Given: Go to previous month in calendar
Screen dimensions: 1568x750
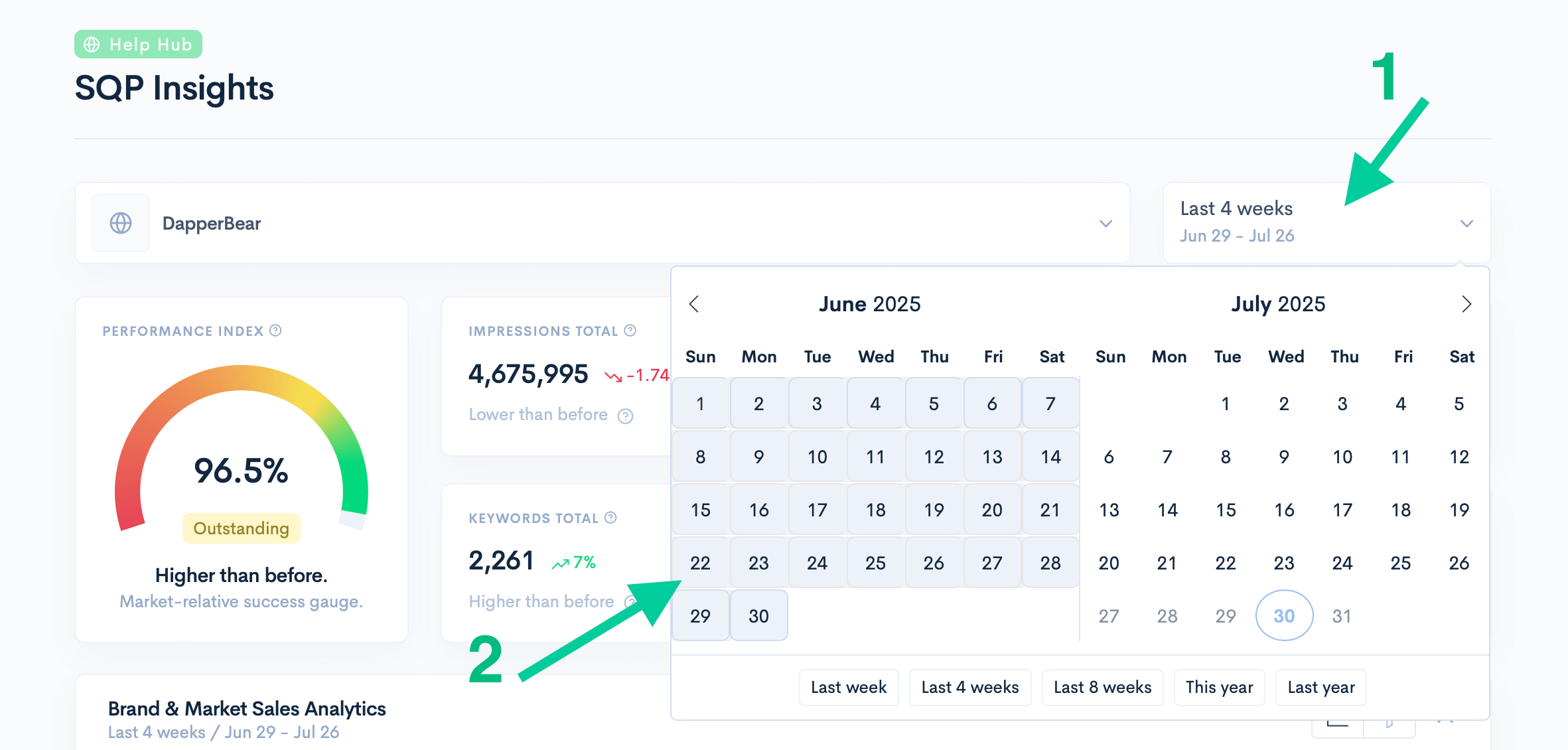Looking at the screenshot, I should tap(694, 304).
